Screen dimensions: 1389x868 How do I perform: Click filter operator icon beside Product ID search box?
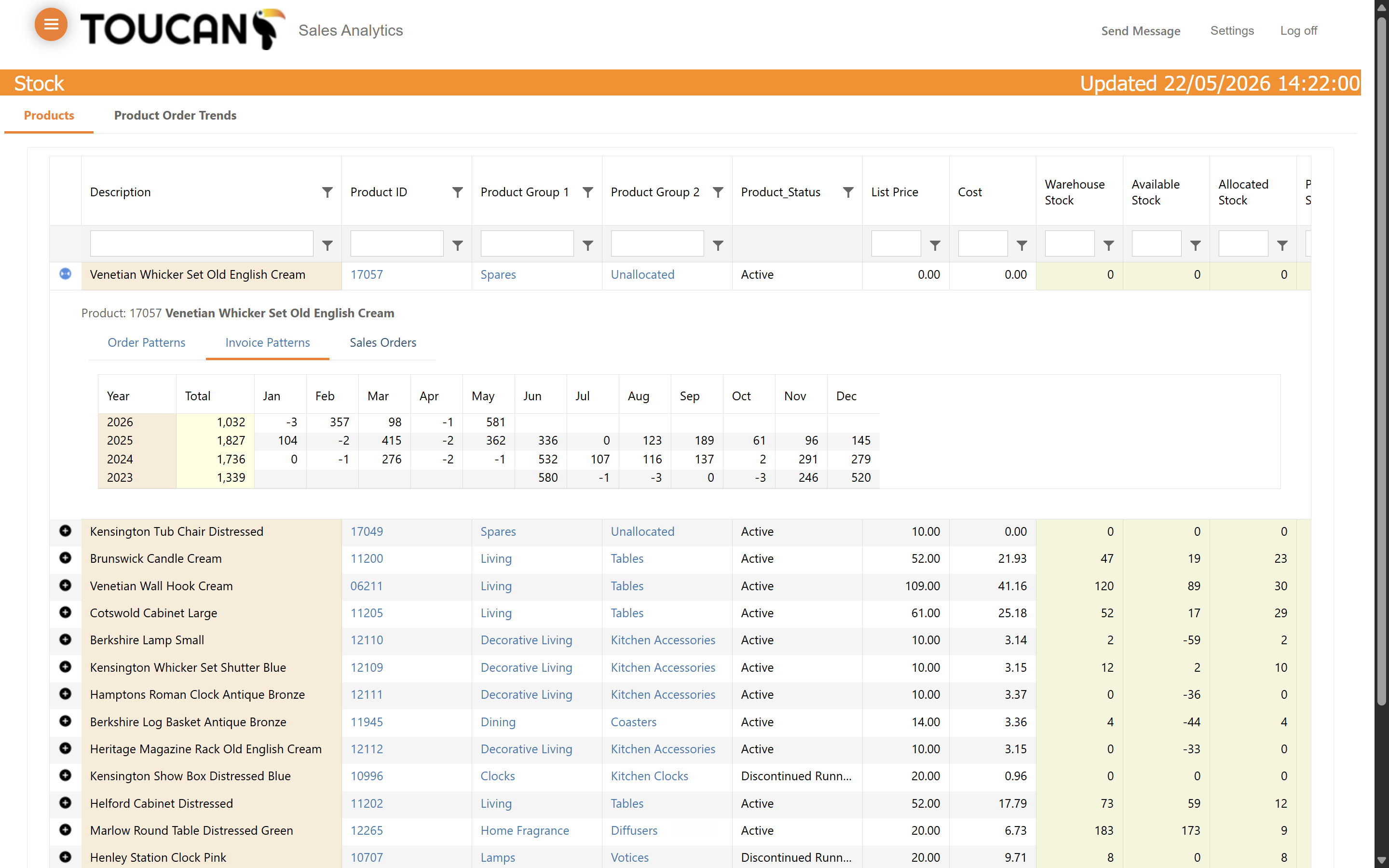[457, 245]
